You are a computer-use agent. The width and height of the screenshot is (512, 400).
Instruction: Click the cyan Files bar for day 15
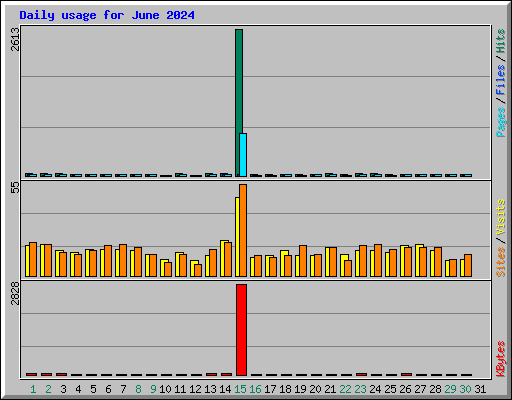coord(243,155)
